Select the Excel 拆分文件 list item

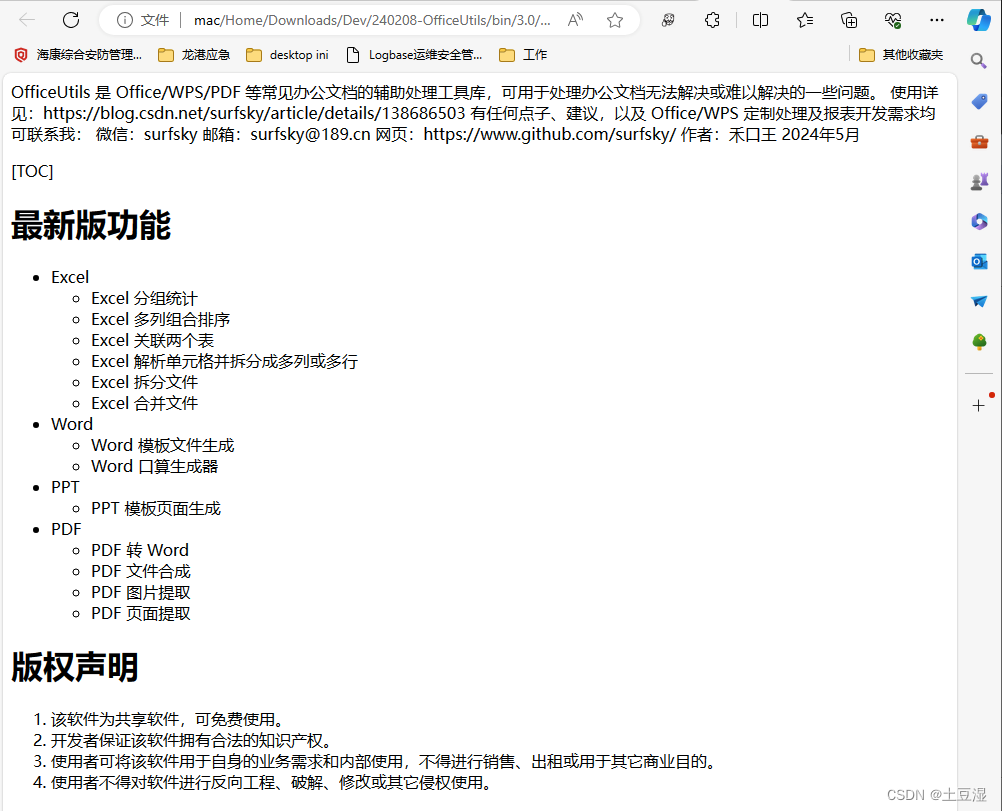point(144,382)
